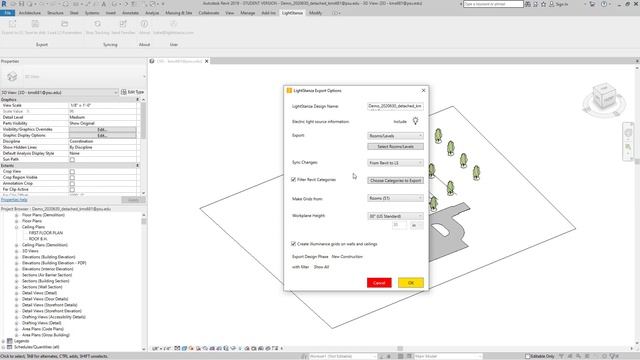Toggle Filter Revit Categories checkbox
The image size is (640, 360).
(293, 179)
